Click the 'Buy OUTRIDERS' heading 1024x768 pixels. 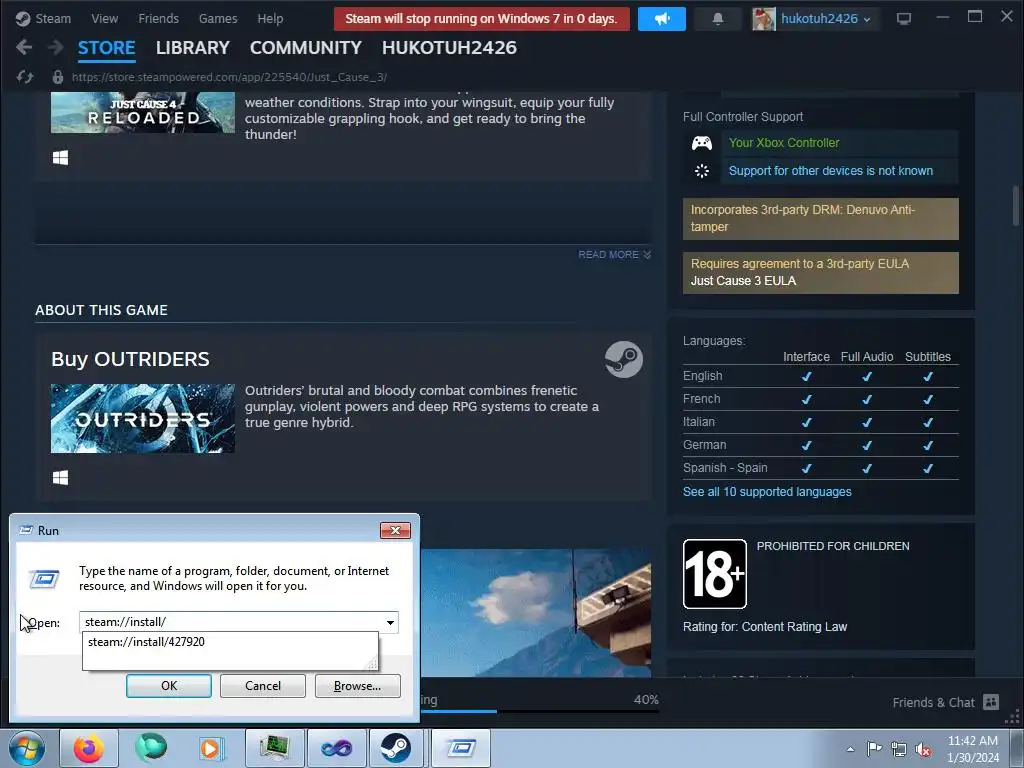[x=131, y=359]
